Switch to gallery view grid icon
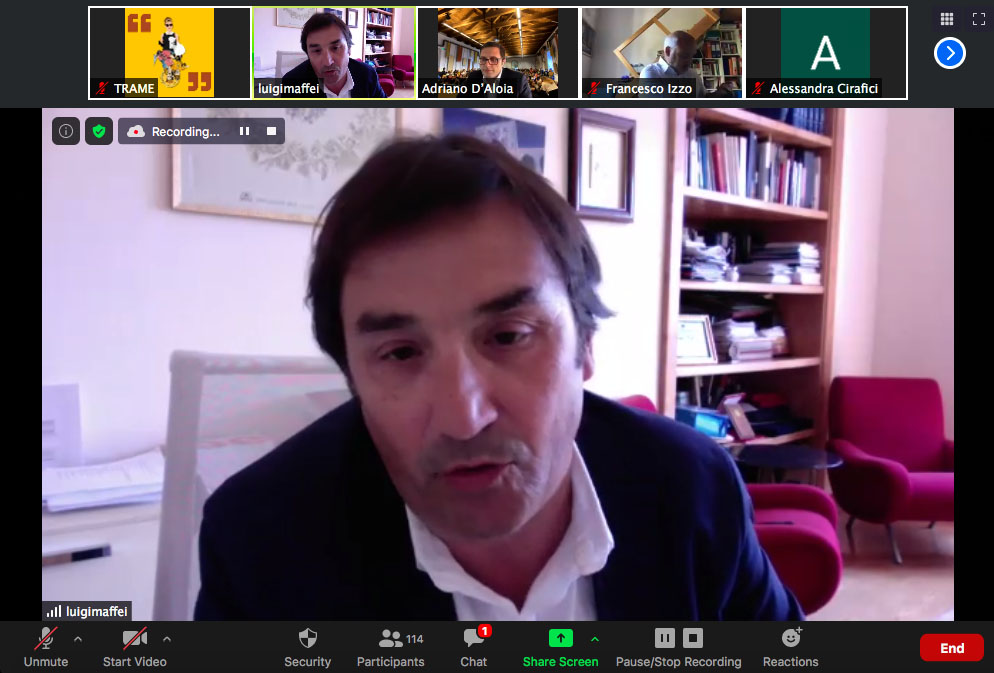 [946, 19]
